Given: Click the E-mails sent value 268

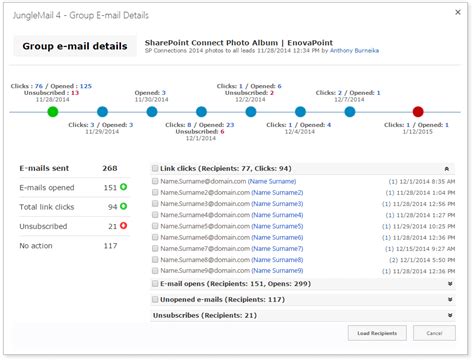Looking at the screenshot, I should (x=110, y=168).
